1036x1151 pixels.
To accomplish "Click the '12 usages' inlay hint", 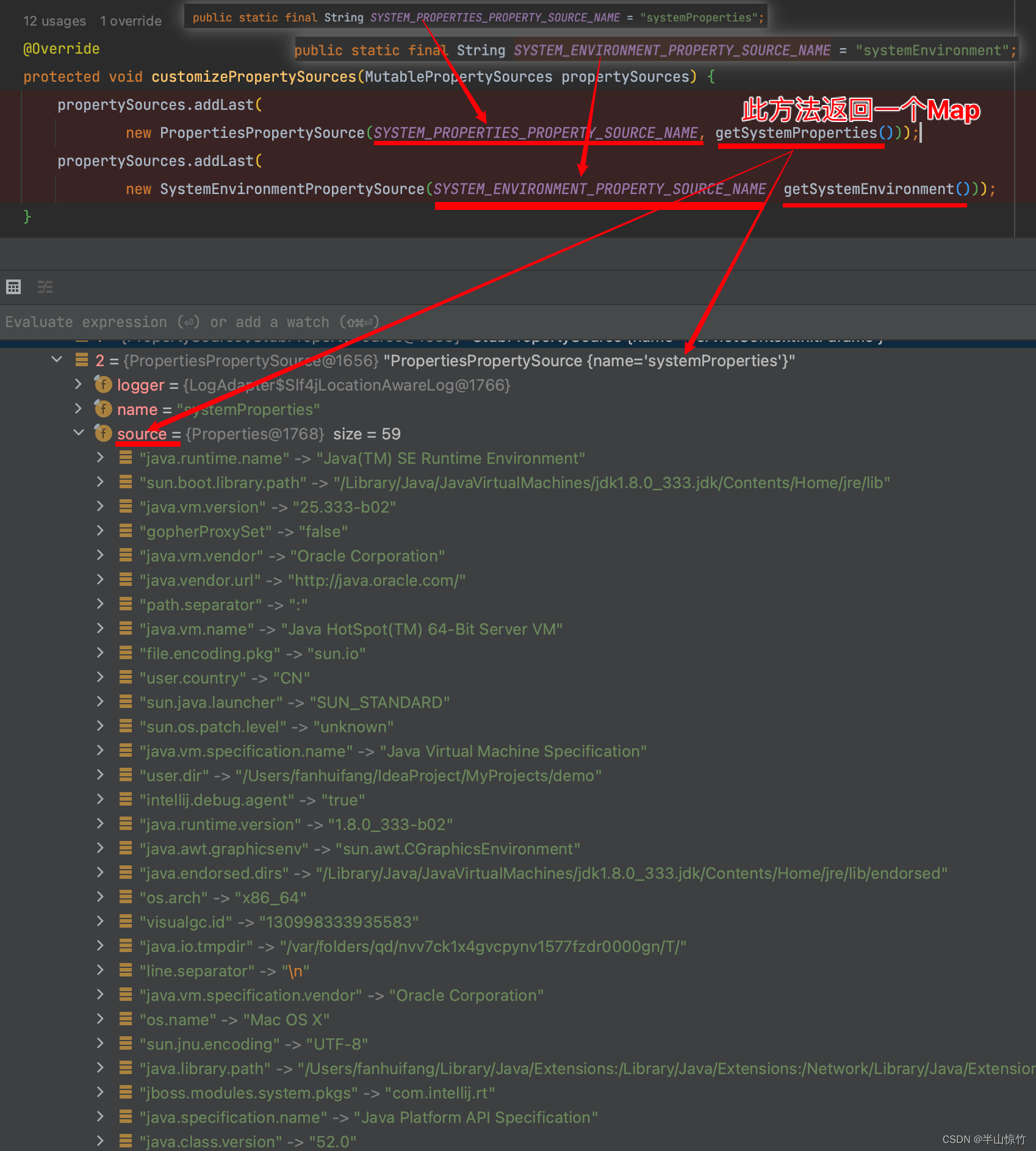I will point(54,21).
